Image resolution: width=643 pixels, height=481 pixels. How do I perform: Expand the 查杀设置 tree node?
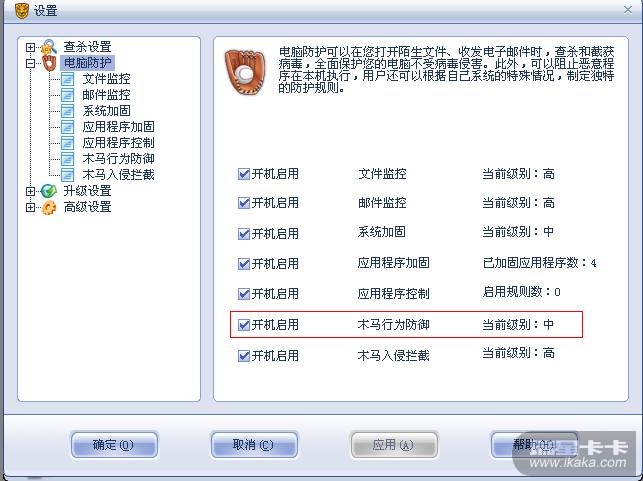point(30,47)
